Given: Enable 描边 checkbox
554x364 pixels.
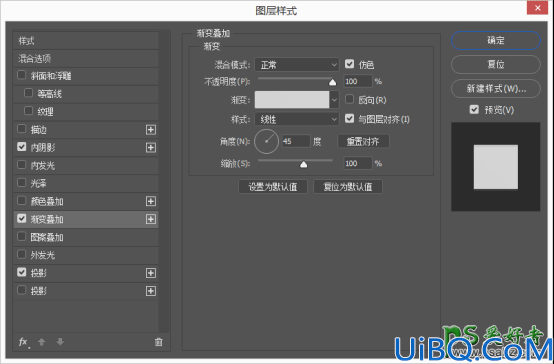Looking at the screenshot, I should click(x=22, y=129).
